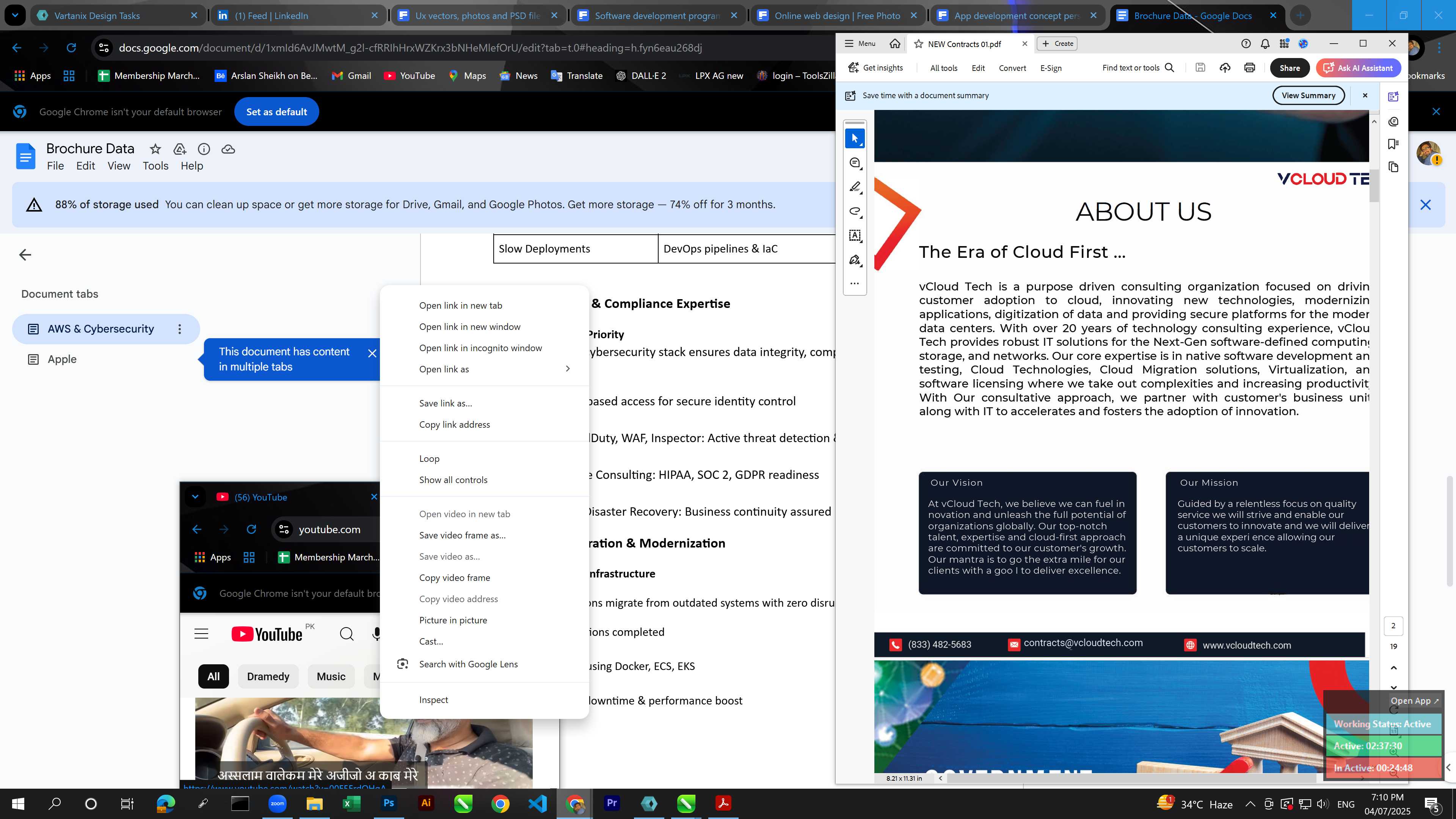Open the tab search dropdown in Chrome
Viewport: 1456px width, 819px height.
[15, 15]
